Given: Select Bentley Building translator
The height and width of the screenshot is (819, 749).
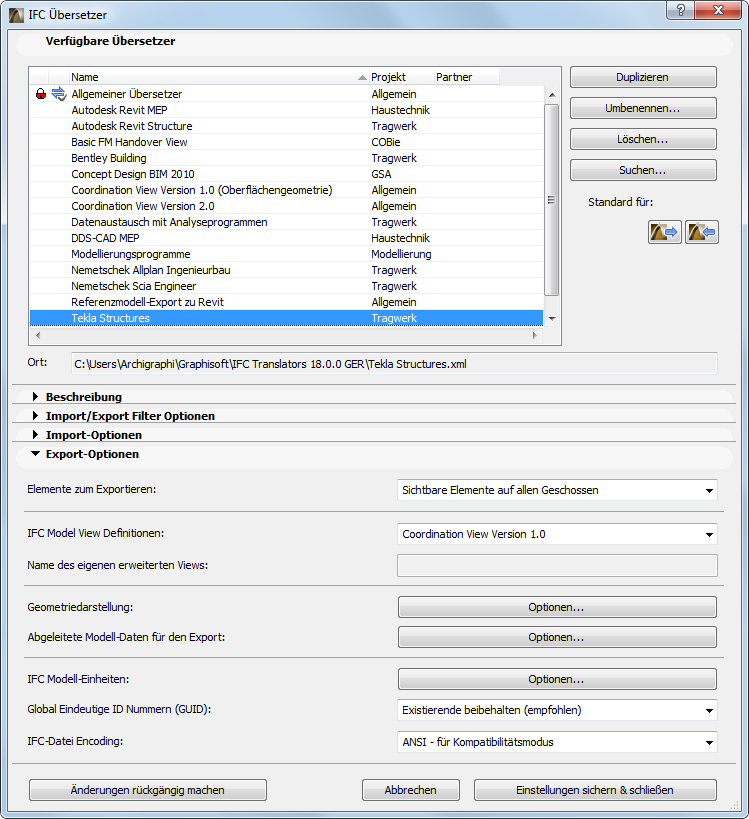Looking at the screenshot, I should point(286,158).
